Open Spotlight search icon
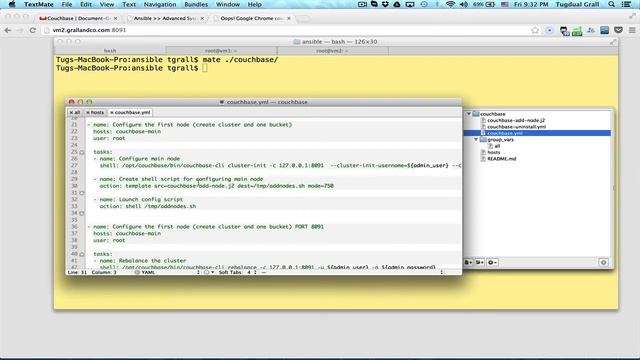 pos(611,4)
